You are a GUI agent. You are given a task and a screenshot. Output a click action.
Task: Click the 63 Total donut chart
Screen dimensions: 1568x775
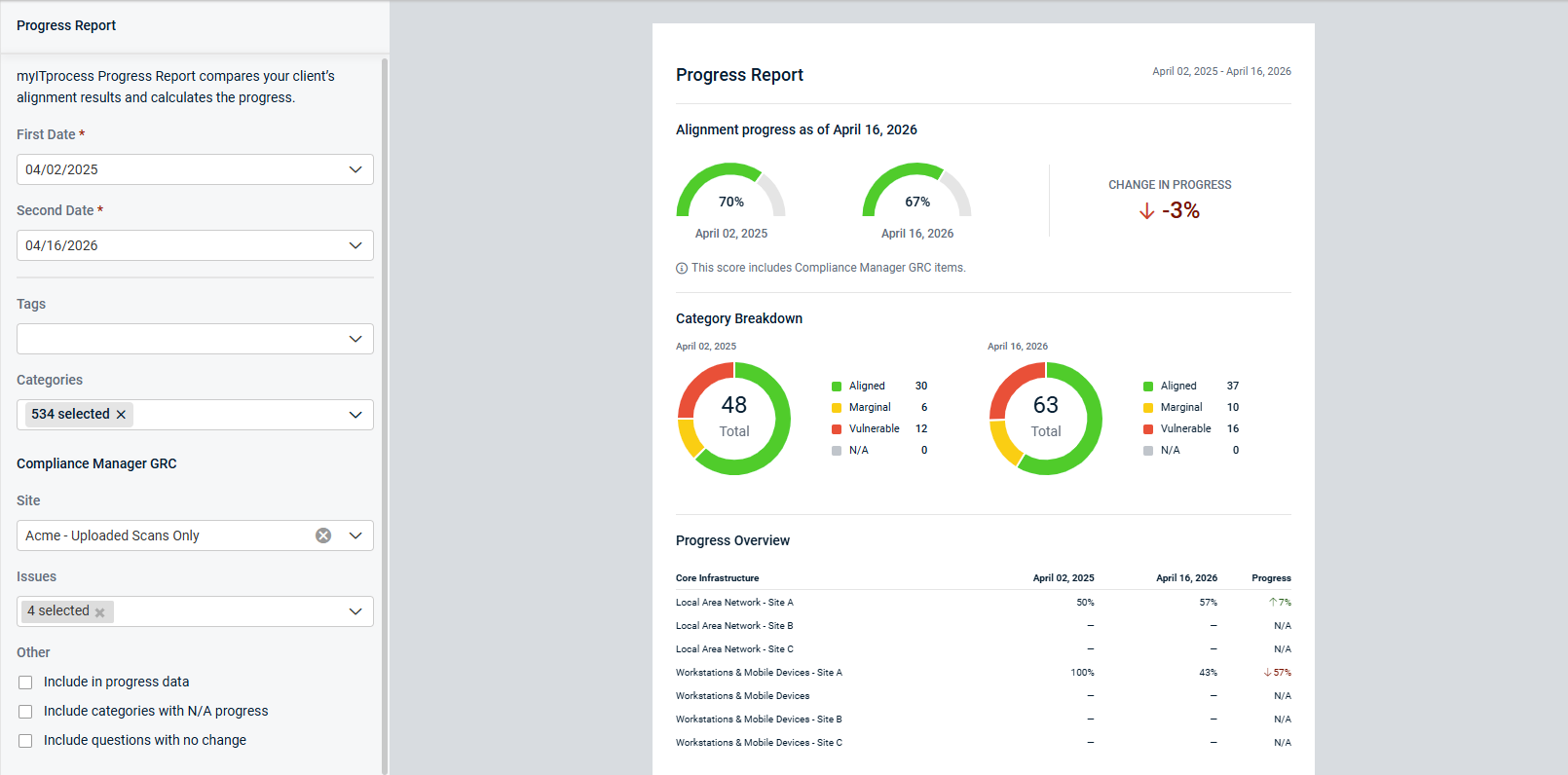coord(1046,419)
